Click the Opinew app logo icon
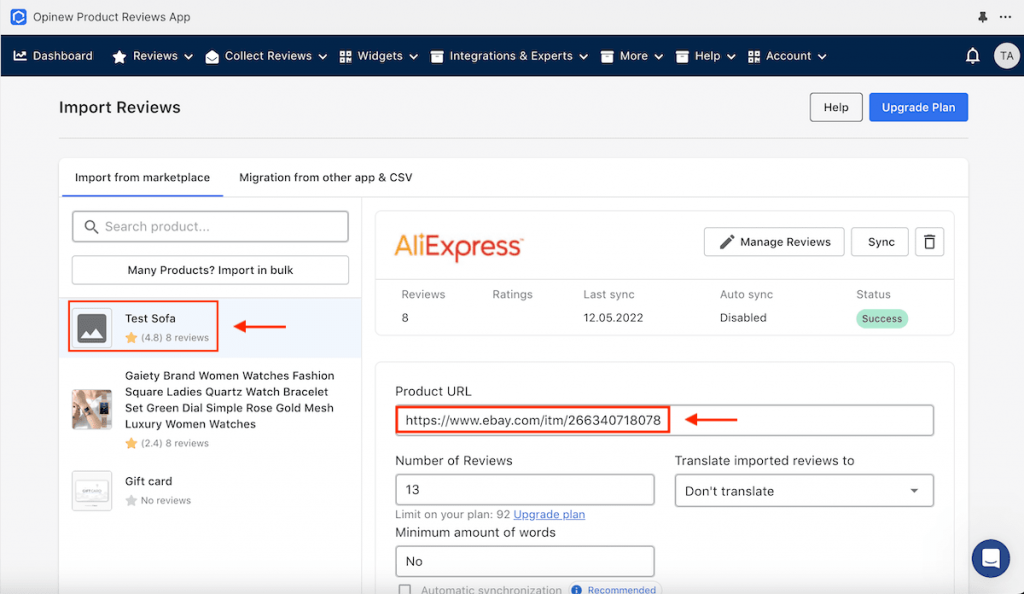The width and height of the screenshot is (1024, 594). tap(18, 17)
